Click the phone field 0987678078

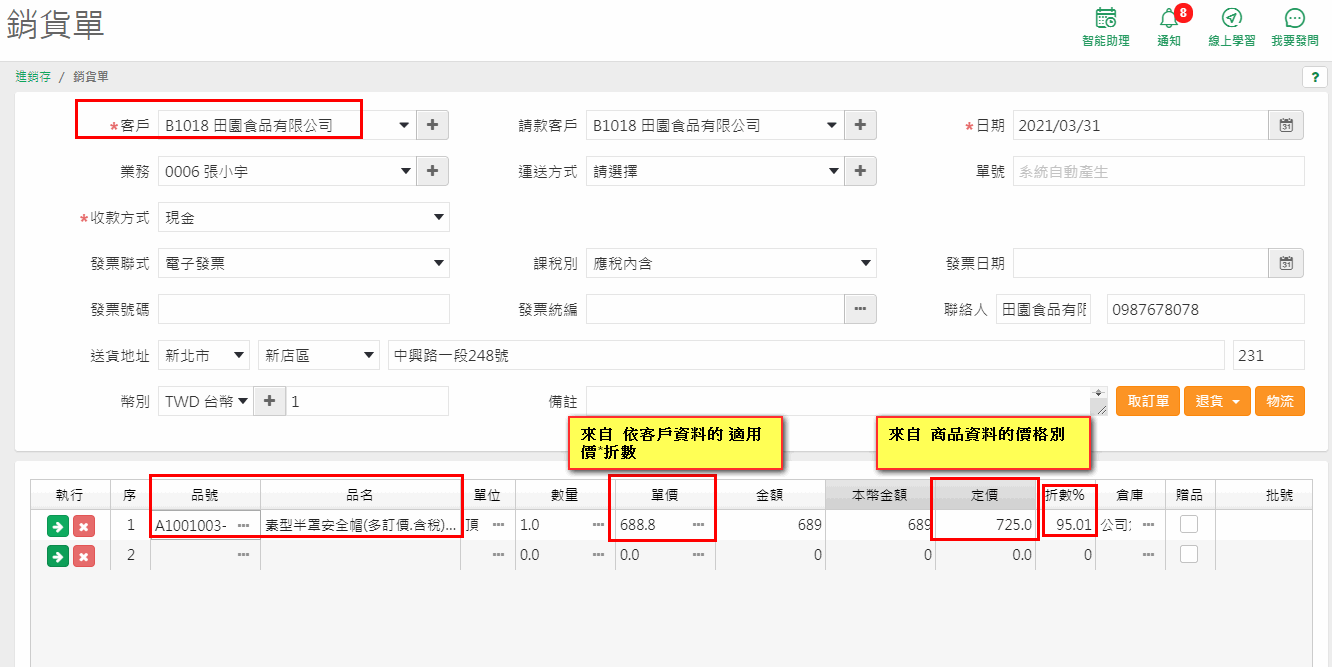[x=1206, y=309]
